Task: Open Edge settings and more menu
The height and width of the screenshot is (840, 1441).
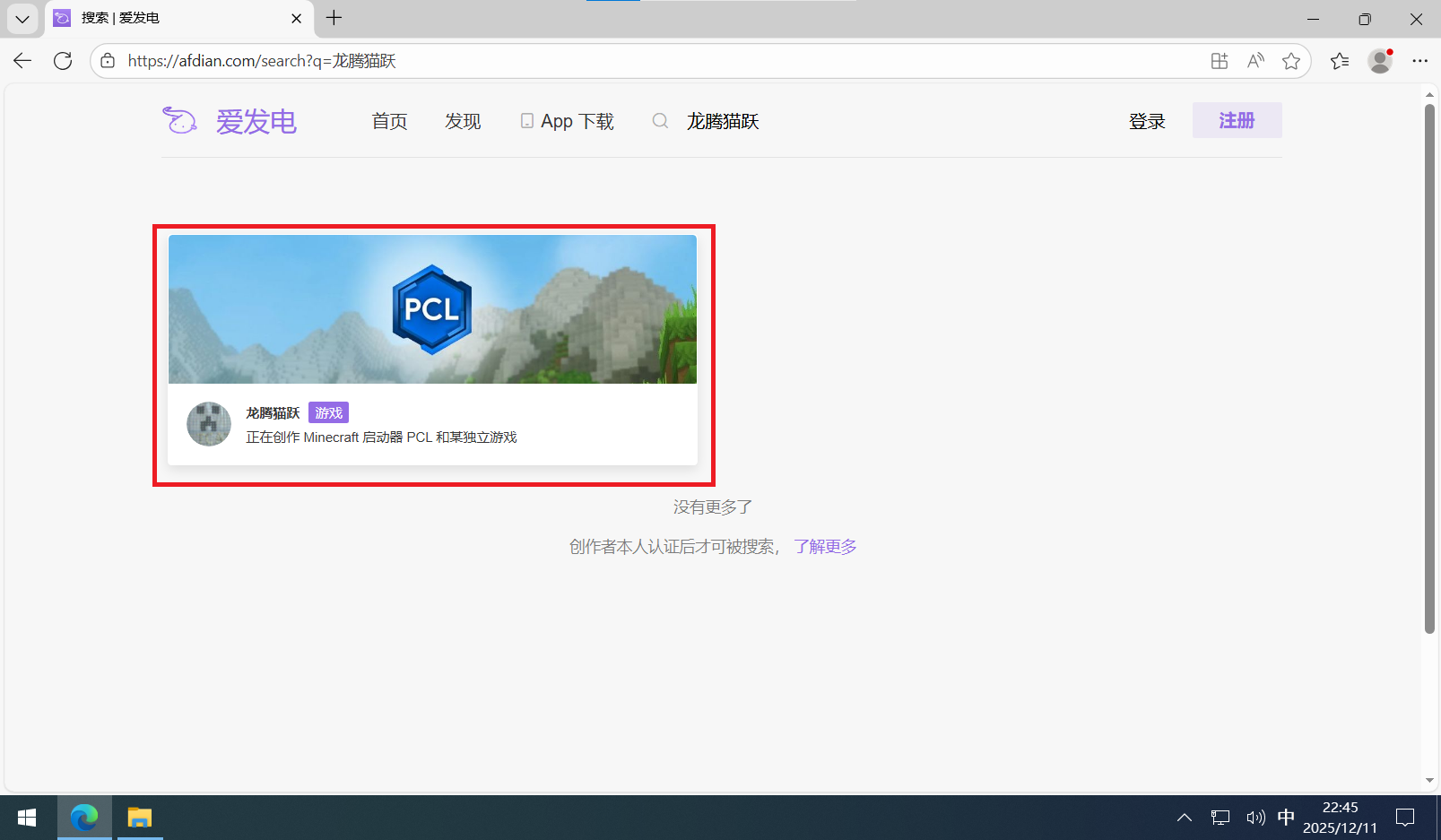Action: pos(1419,61)
